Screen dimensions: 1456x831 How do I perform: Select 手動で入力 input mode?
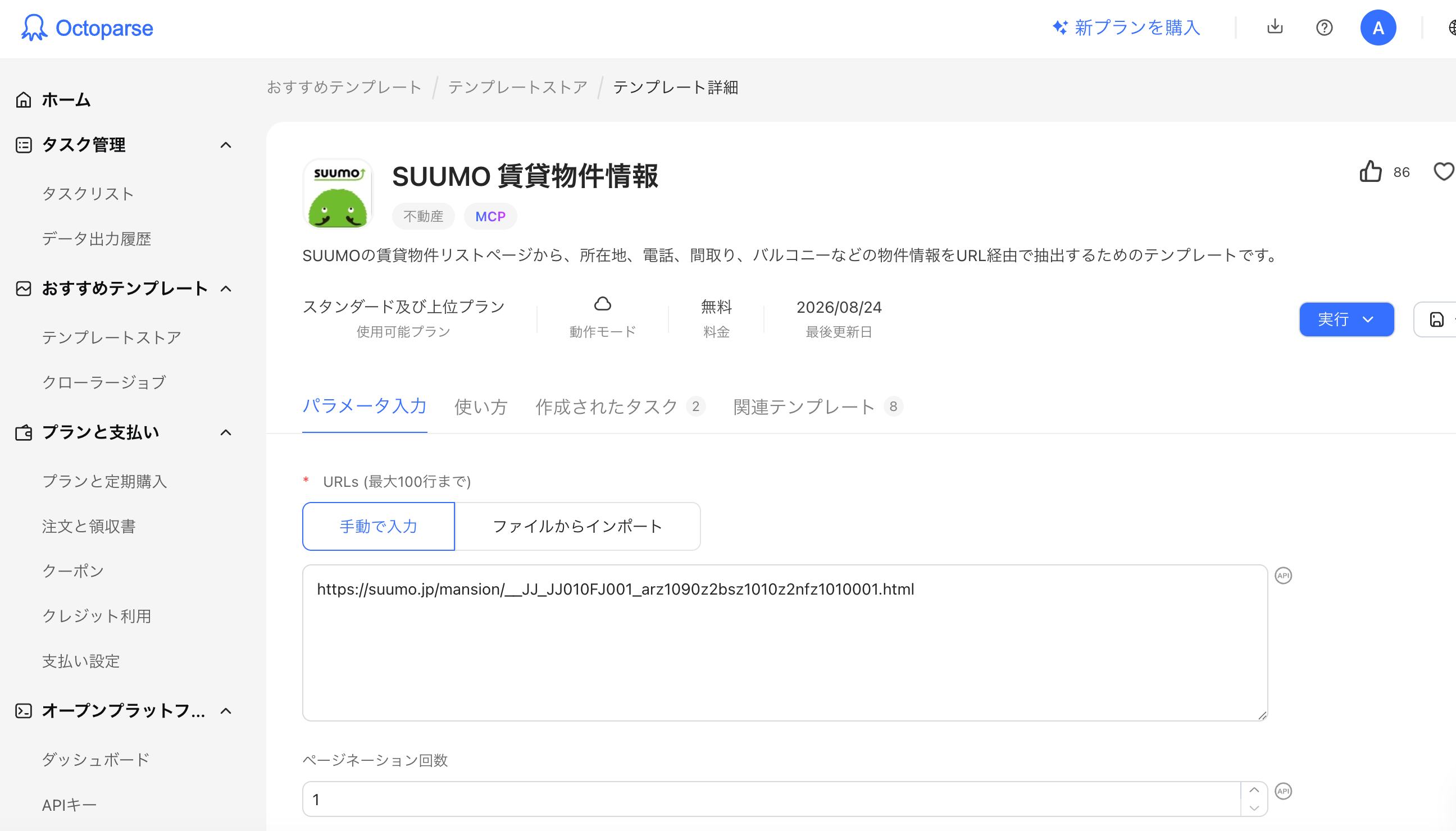pos(378,526)
